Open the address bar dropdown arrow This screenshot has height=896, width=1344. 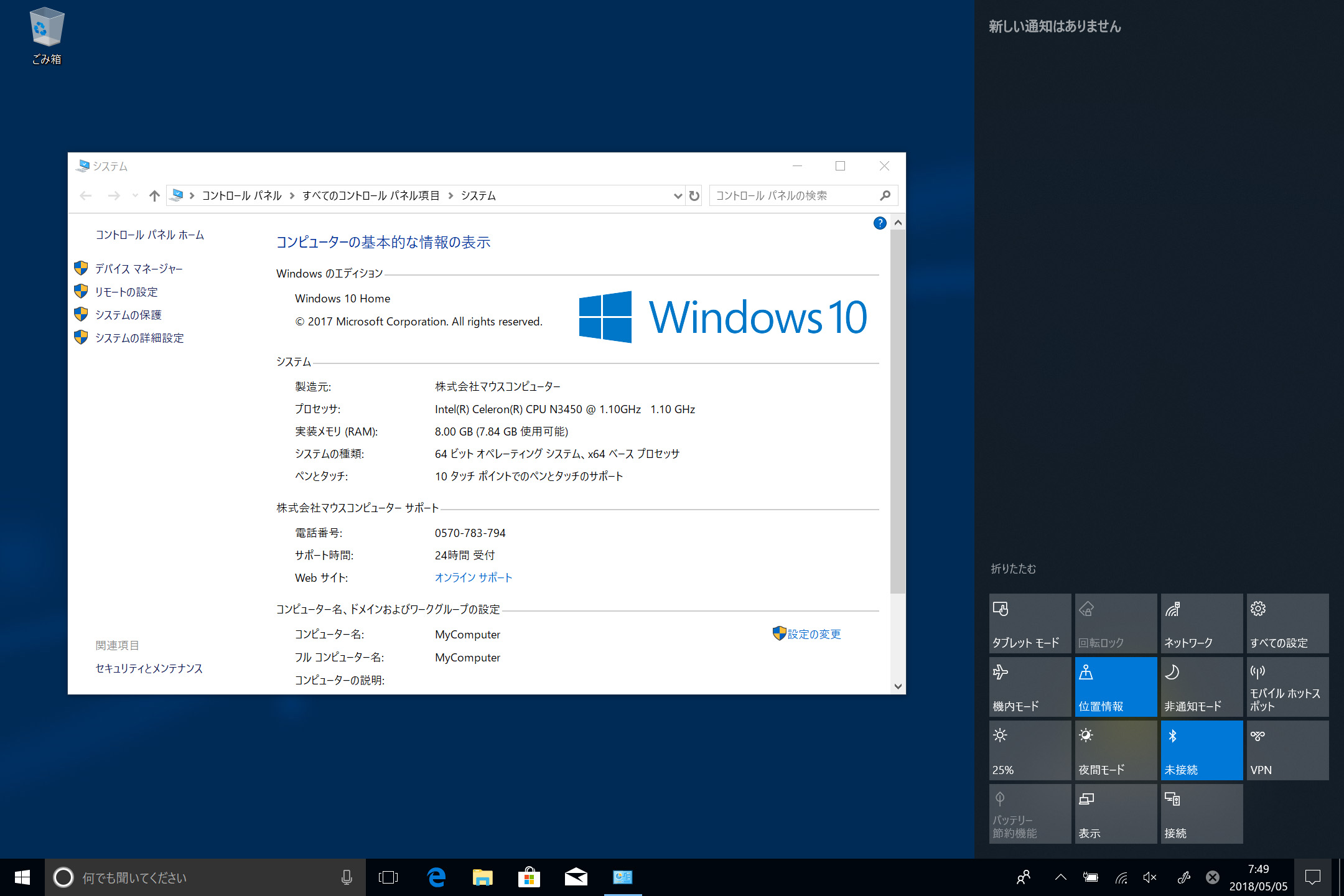[678, 195]
